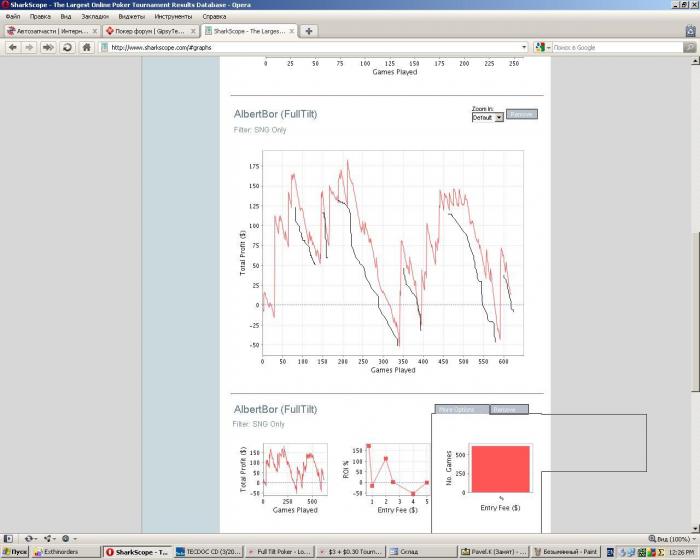This screenshot has height=560, width=700.
Task: Toggle the Opera panels sidebar button
Action: [8, 539]
